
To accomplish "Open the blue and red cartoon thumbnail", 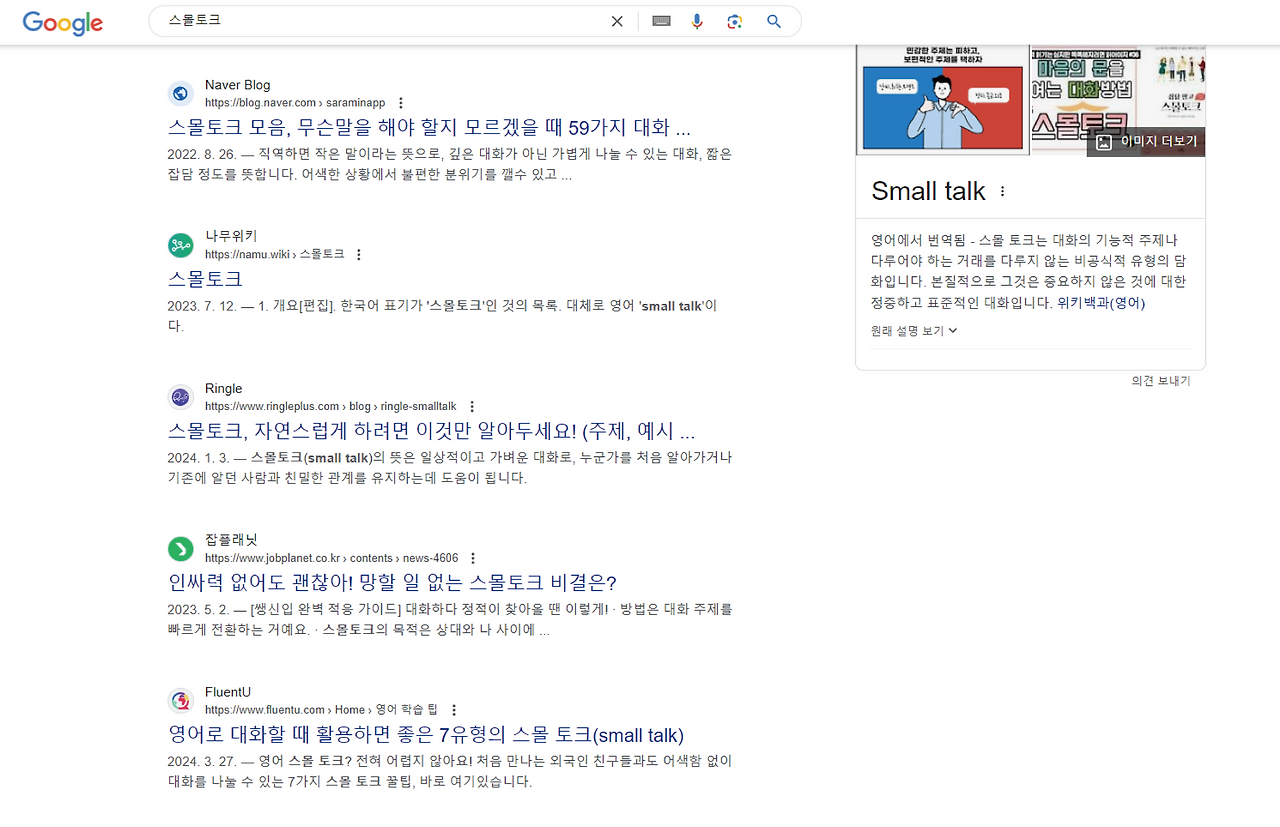I will tap(942, 100).
